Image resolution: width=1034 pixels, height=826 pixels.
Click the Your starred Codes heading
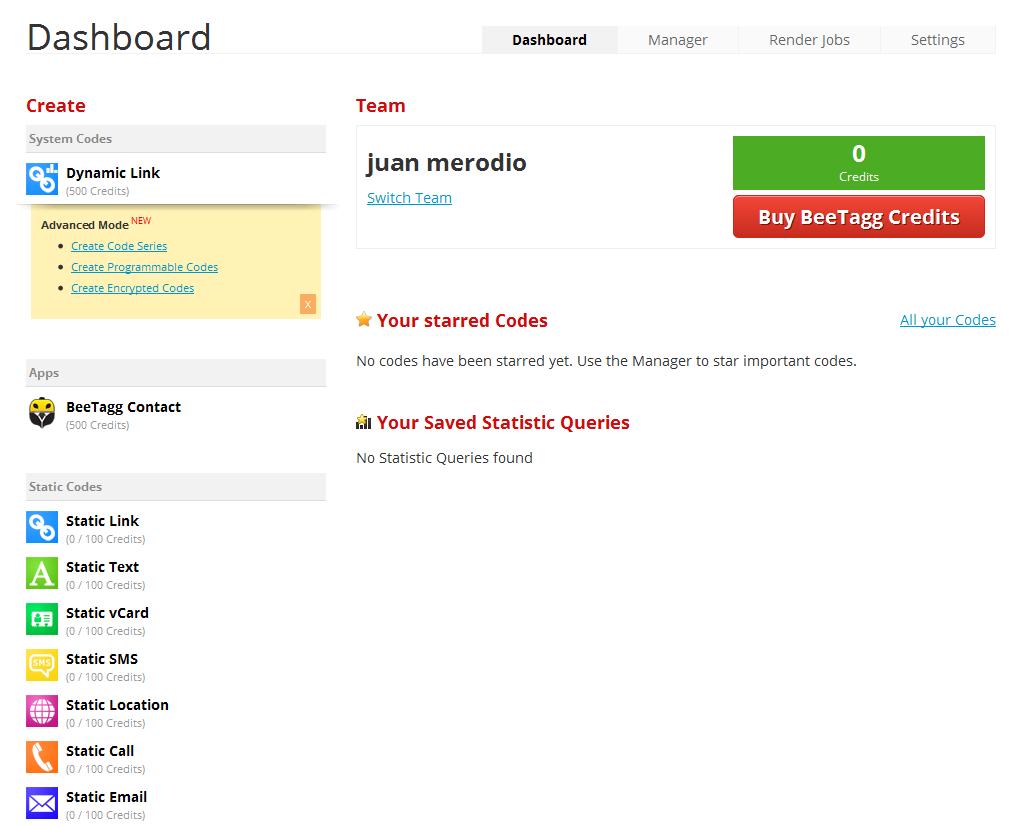click(462, 320)
